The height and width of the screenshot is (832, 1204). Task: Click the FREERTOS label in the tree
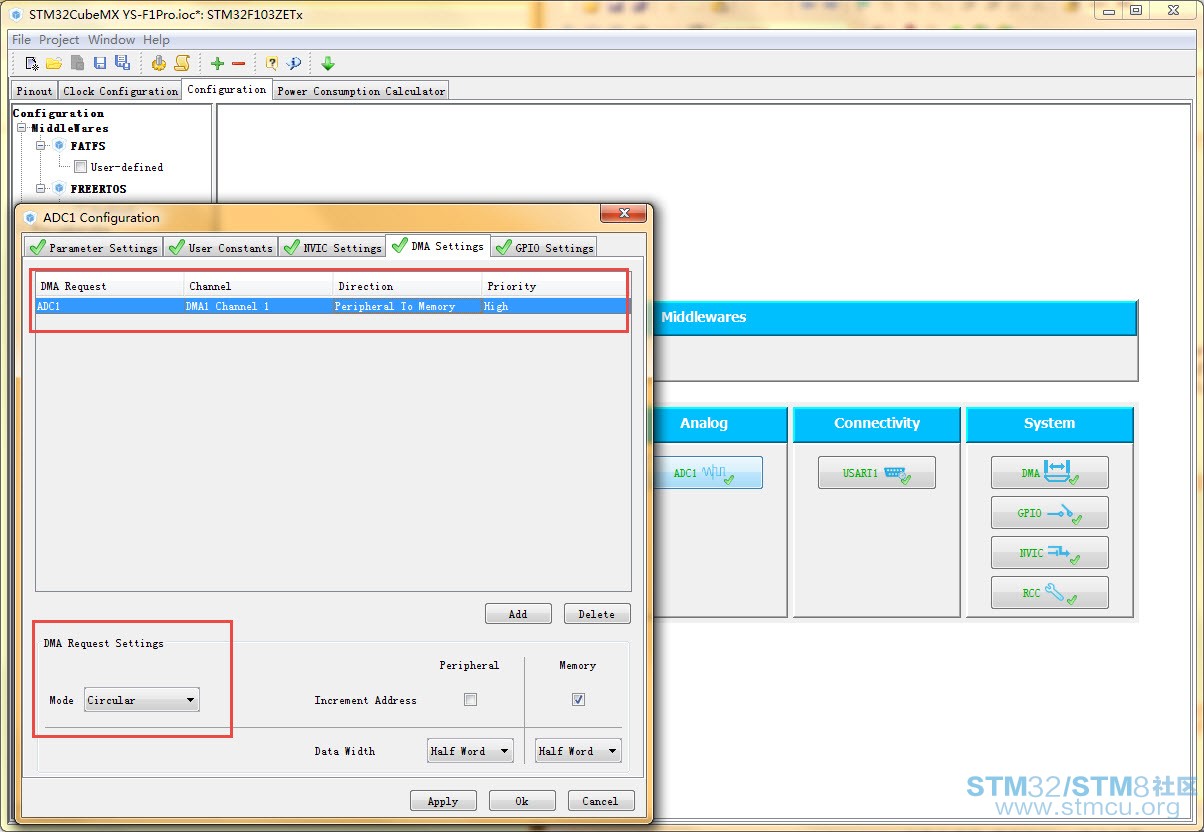(x=98, y=188)
